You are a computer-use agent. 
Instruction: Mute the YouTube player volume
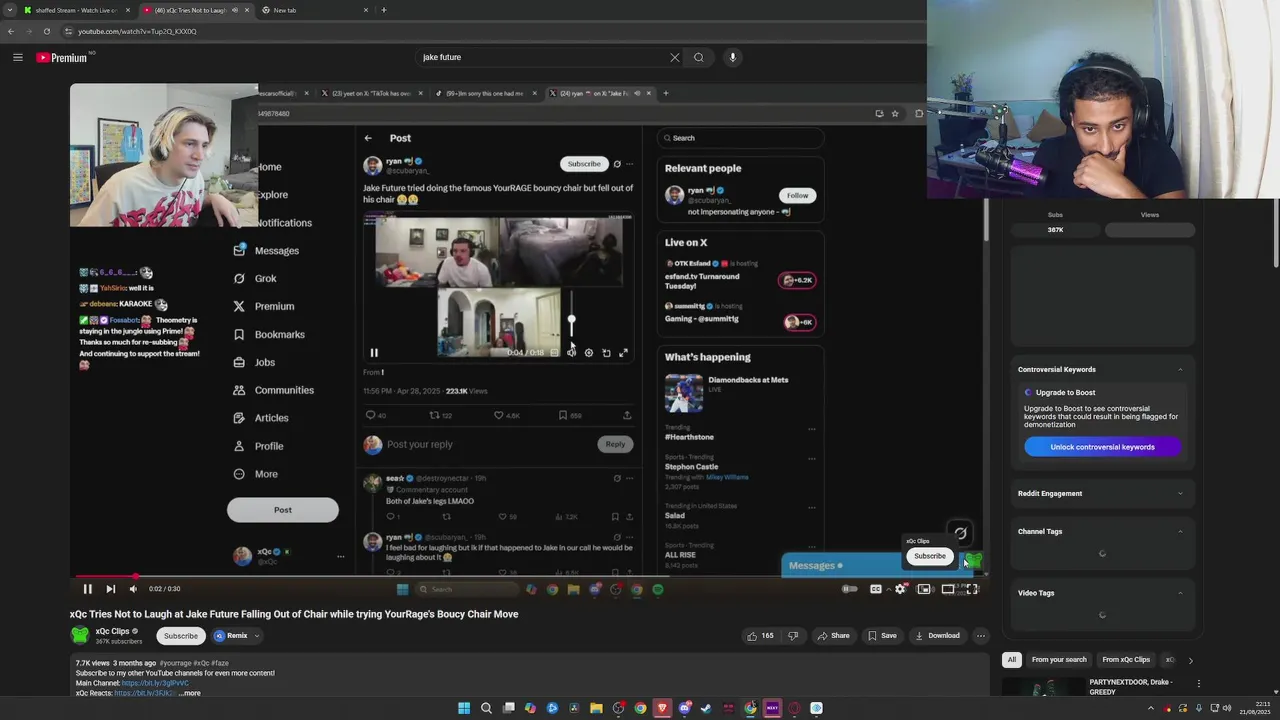pos(133,589)
